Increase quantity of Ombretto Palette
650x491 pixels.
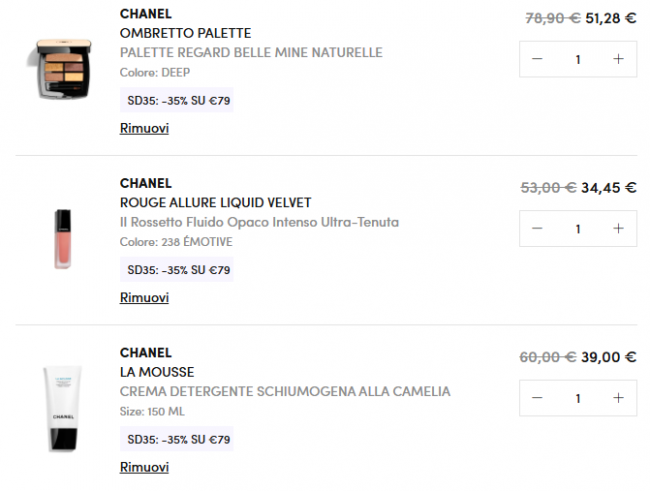(618, 59)
